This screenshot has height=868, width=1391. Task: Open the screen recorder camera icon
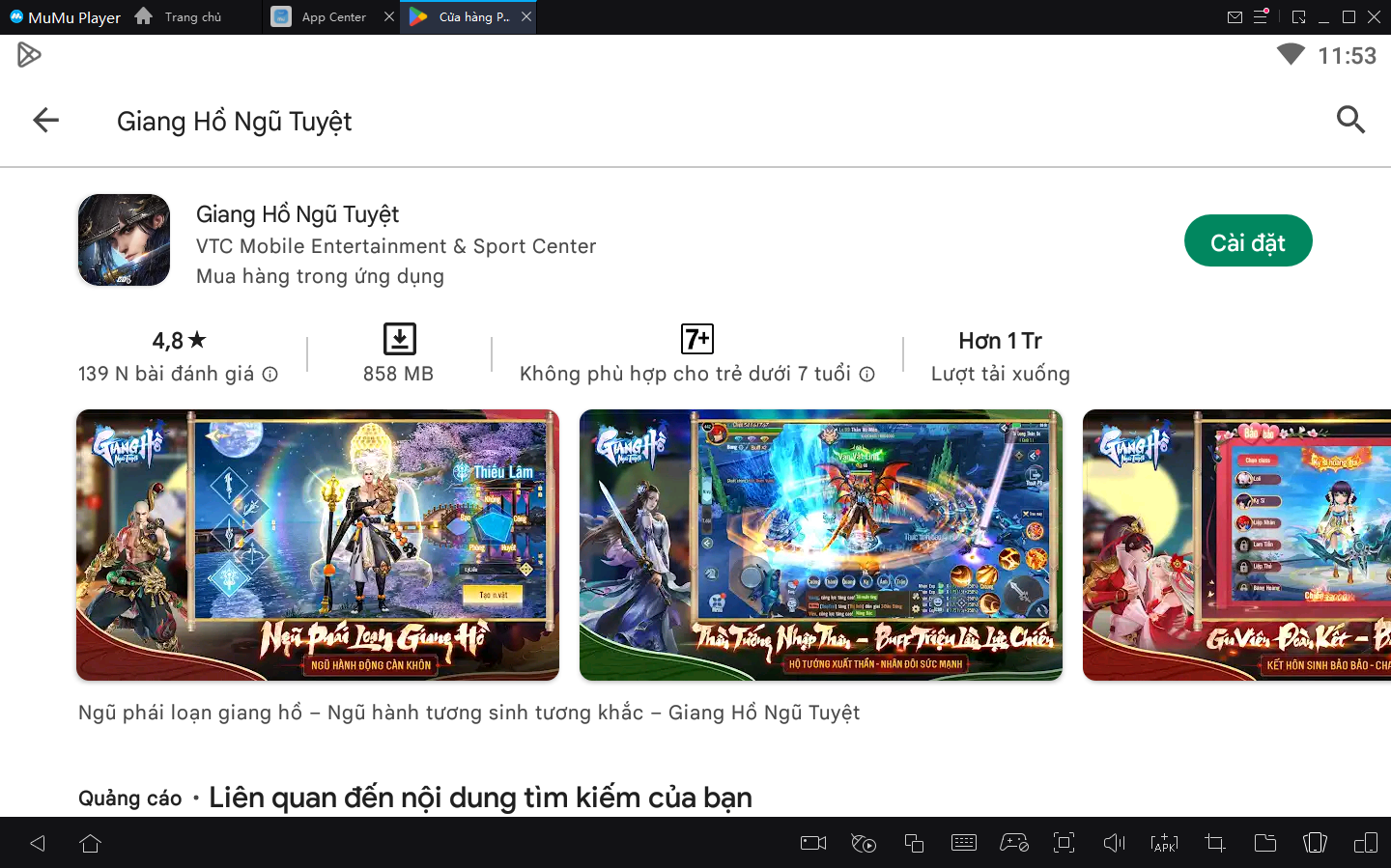click(x=813, y=843)
